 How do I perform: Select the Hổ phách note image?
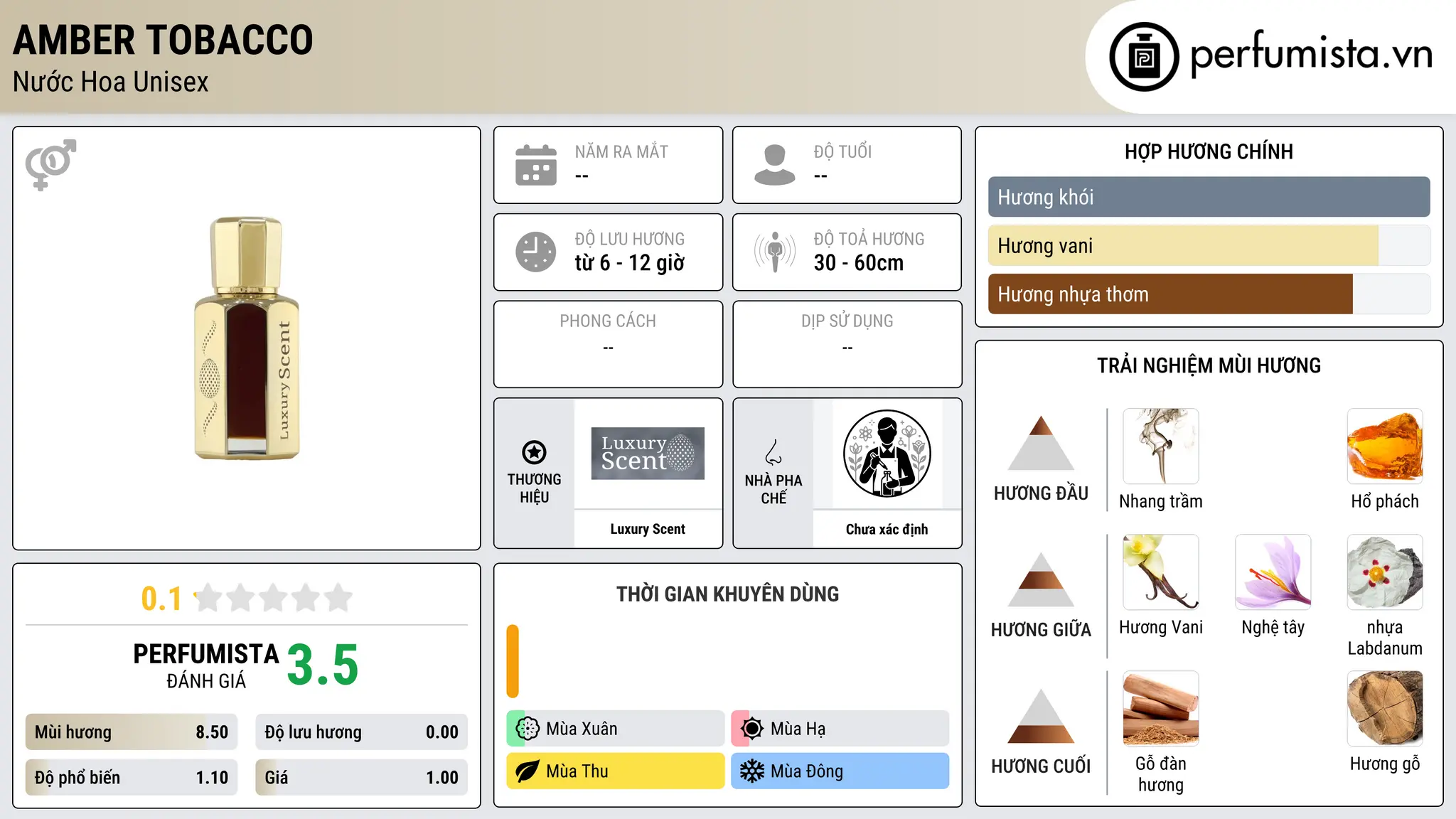(1385, 446)
